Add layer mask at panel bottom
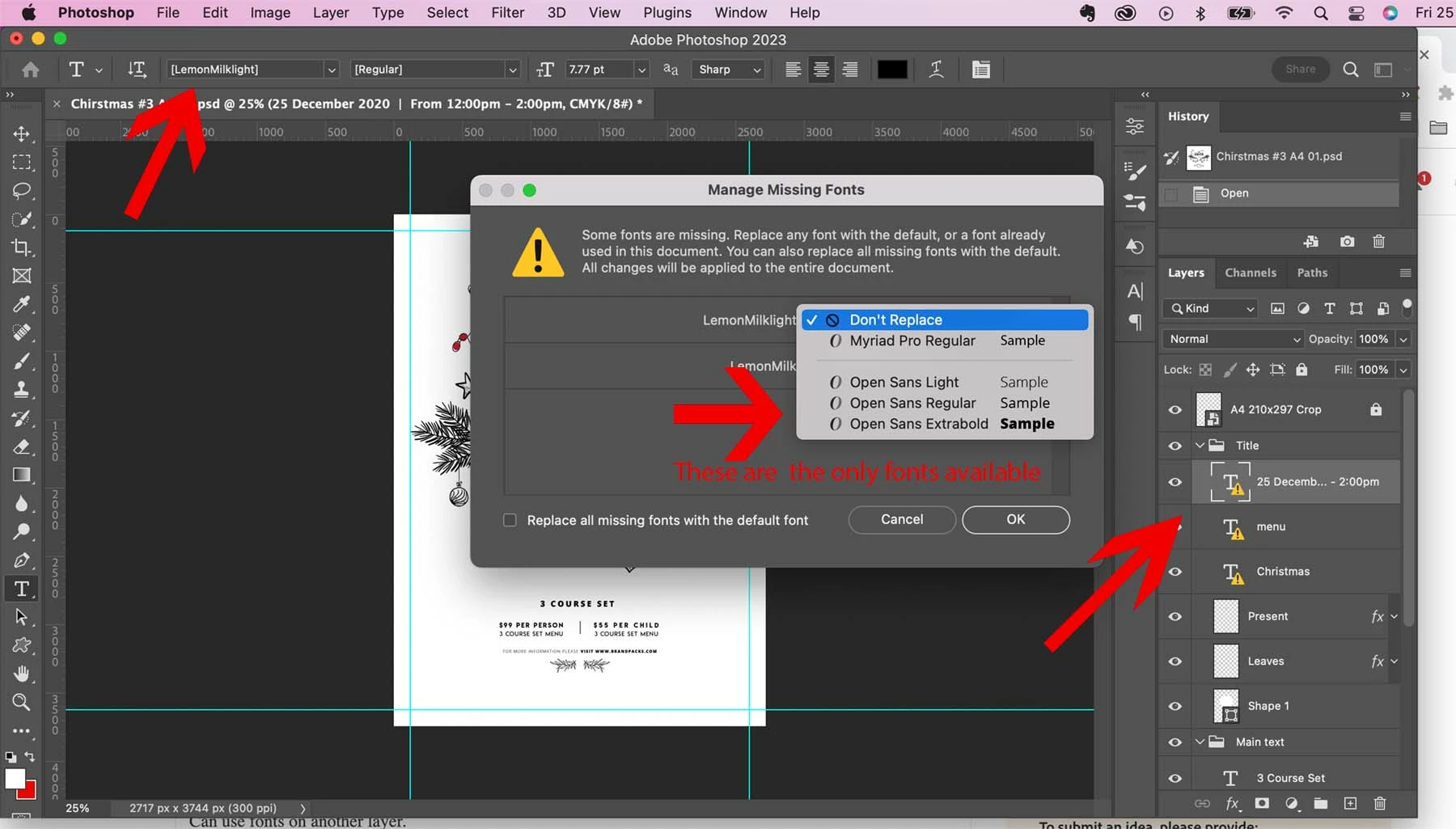This screenshot has height=829, width=1456. tap(1262, 803)
